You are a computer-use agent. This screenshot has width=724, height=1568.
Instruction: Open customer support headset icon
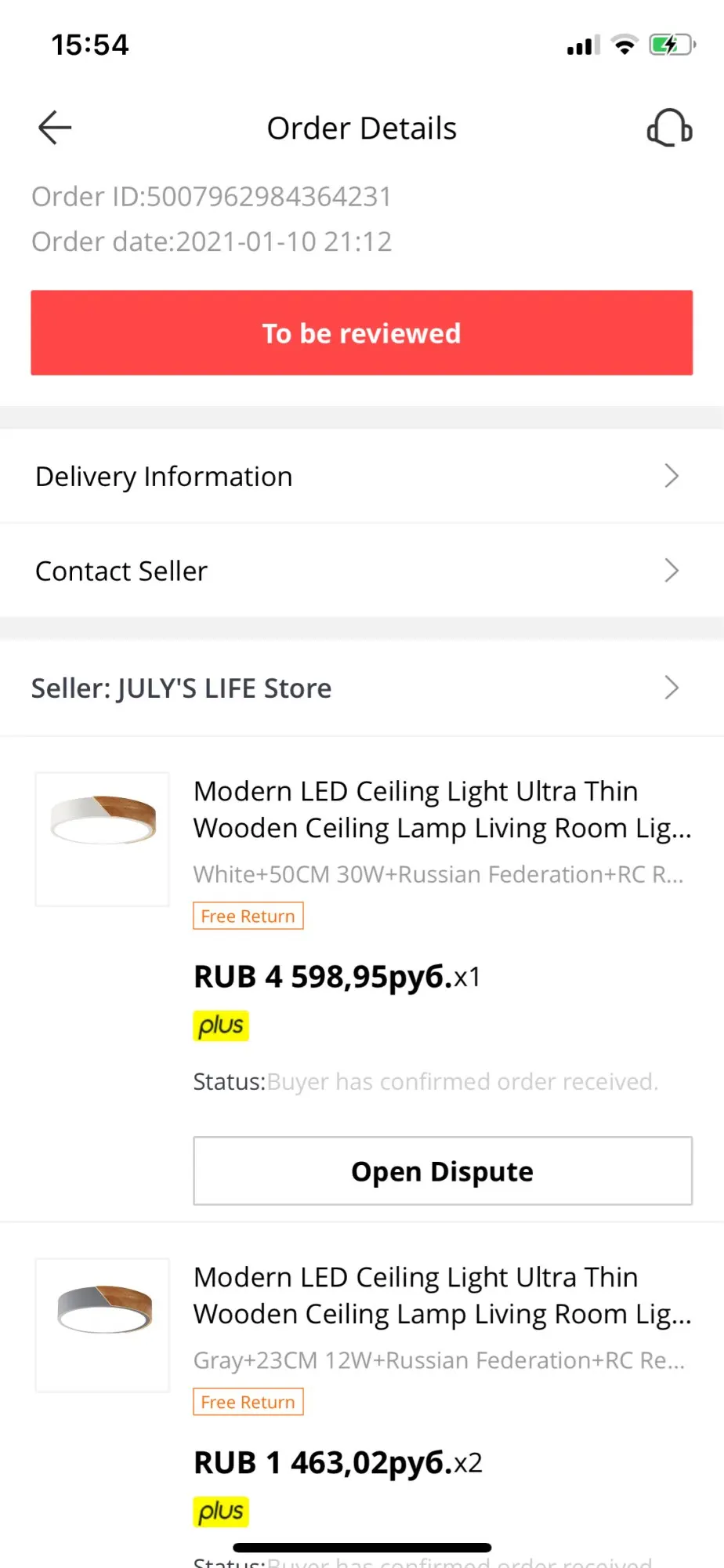(669, 128)
